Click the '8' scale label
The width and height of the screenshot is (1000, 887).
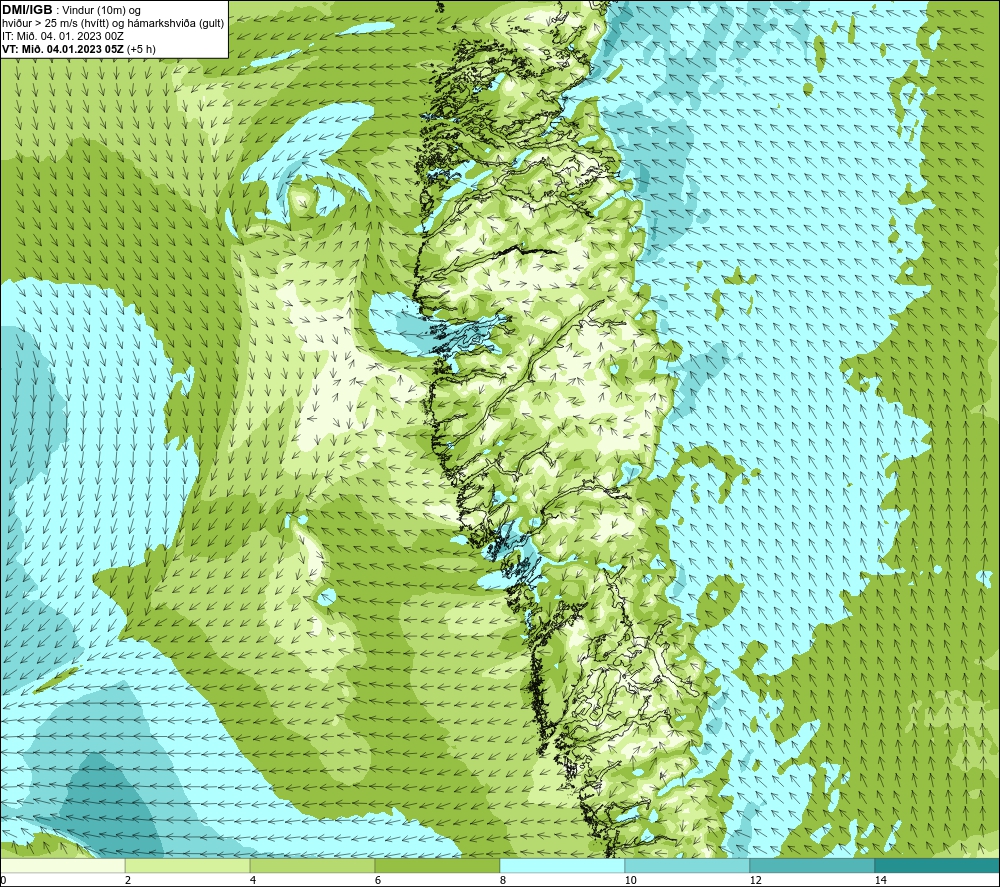[503, 880]
